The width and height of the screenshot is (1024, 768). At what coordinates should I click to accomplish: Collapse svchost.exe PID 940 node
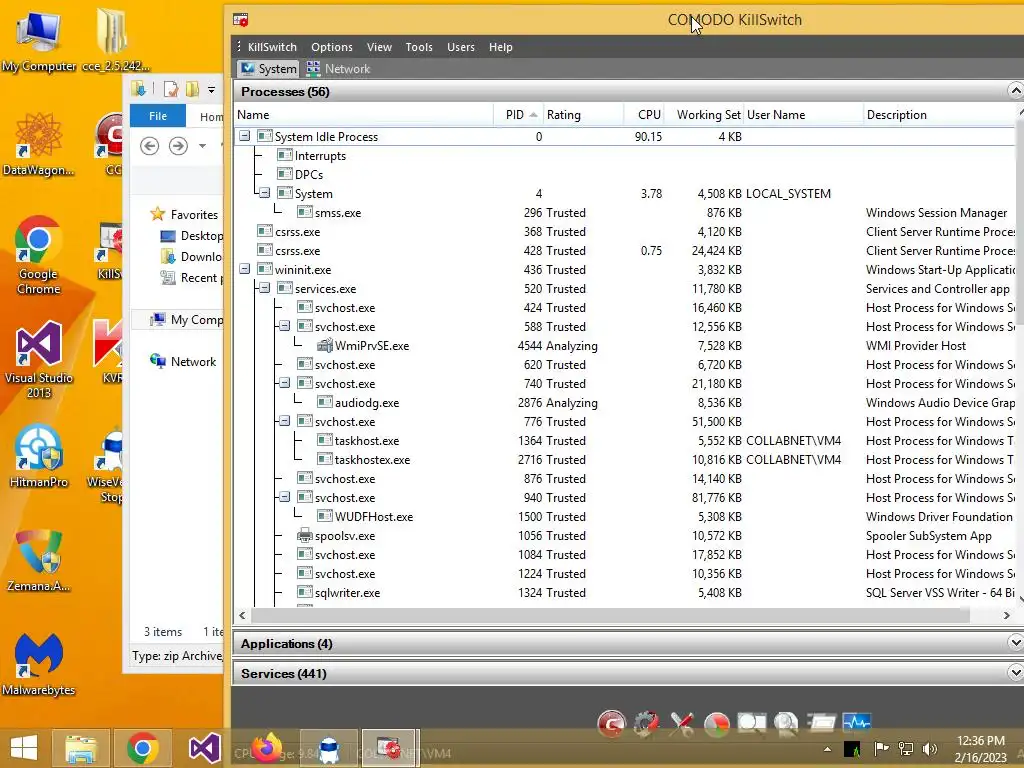[285, 497]
